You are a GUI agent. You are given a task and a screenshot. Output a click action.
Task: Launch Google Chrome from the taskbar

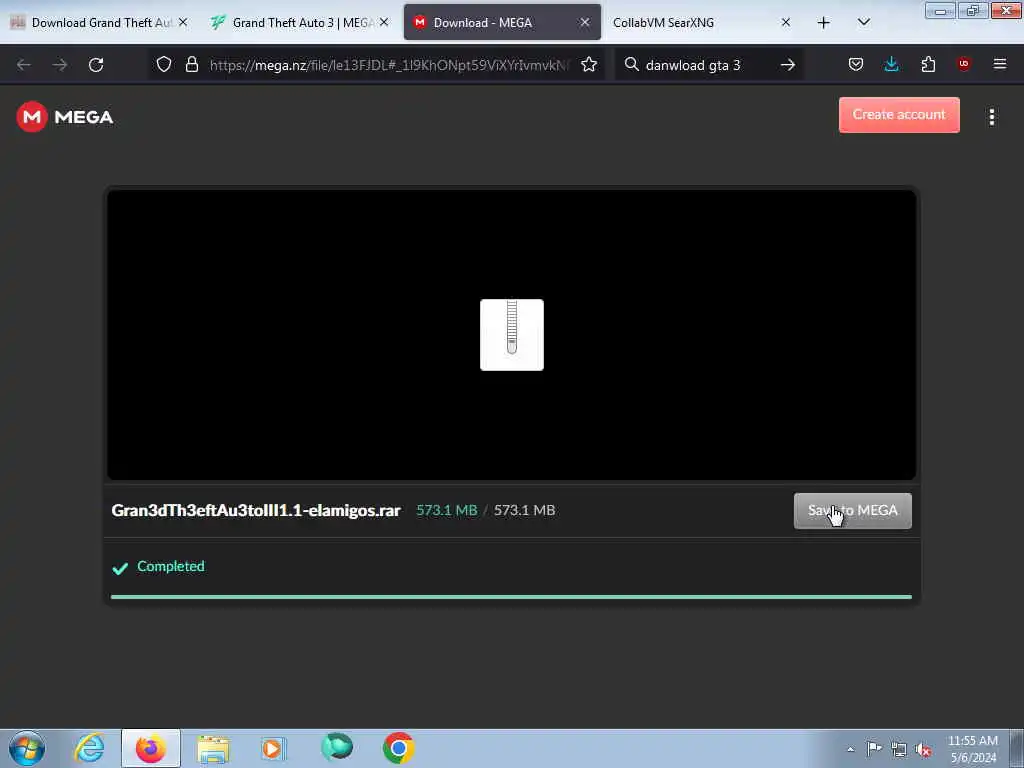tap(398, 748)
